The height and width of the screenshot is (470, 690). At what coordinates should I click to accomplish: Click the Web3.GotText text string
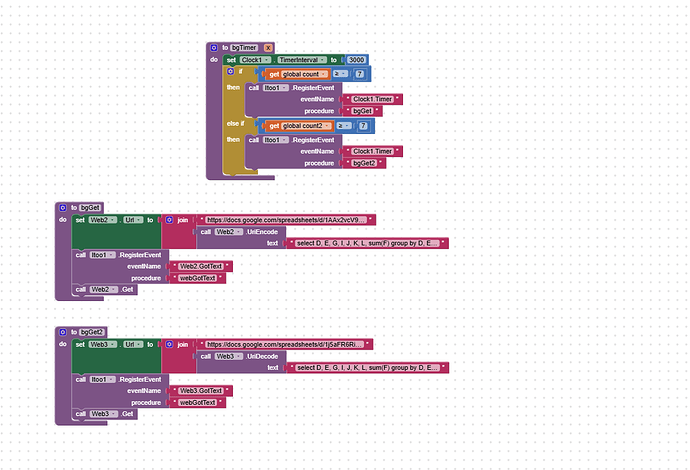tap(201, 391)
